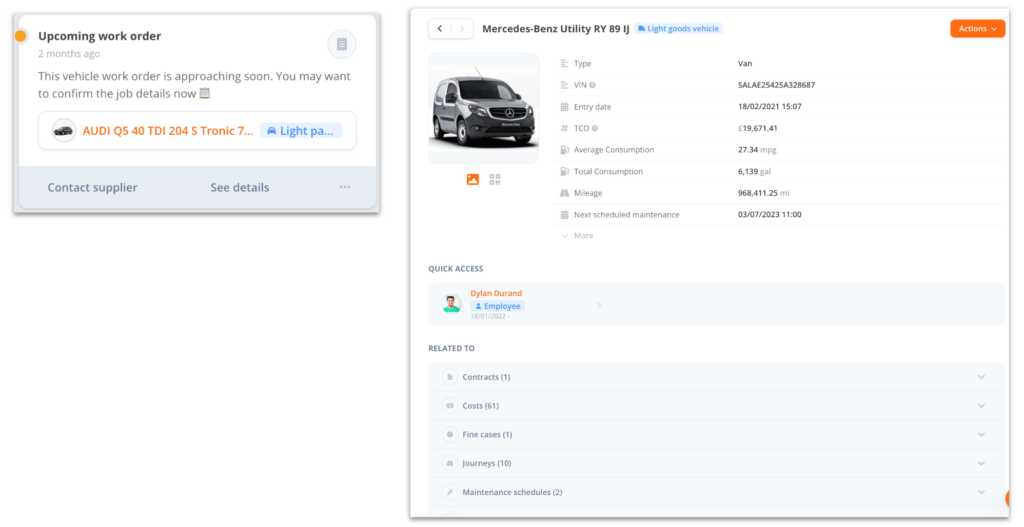Expand the Costs (61) section
The width and height of the screenshot is (1024, 527).
(716, 406)
